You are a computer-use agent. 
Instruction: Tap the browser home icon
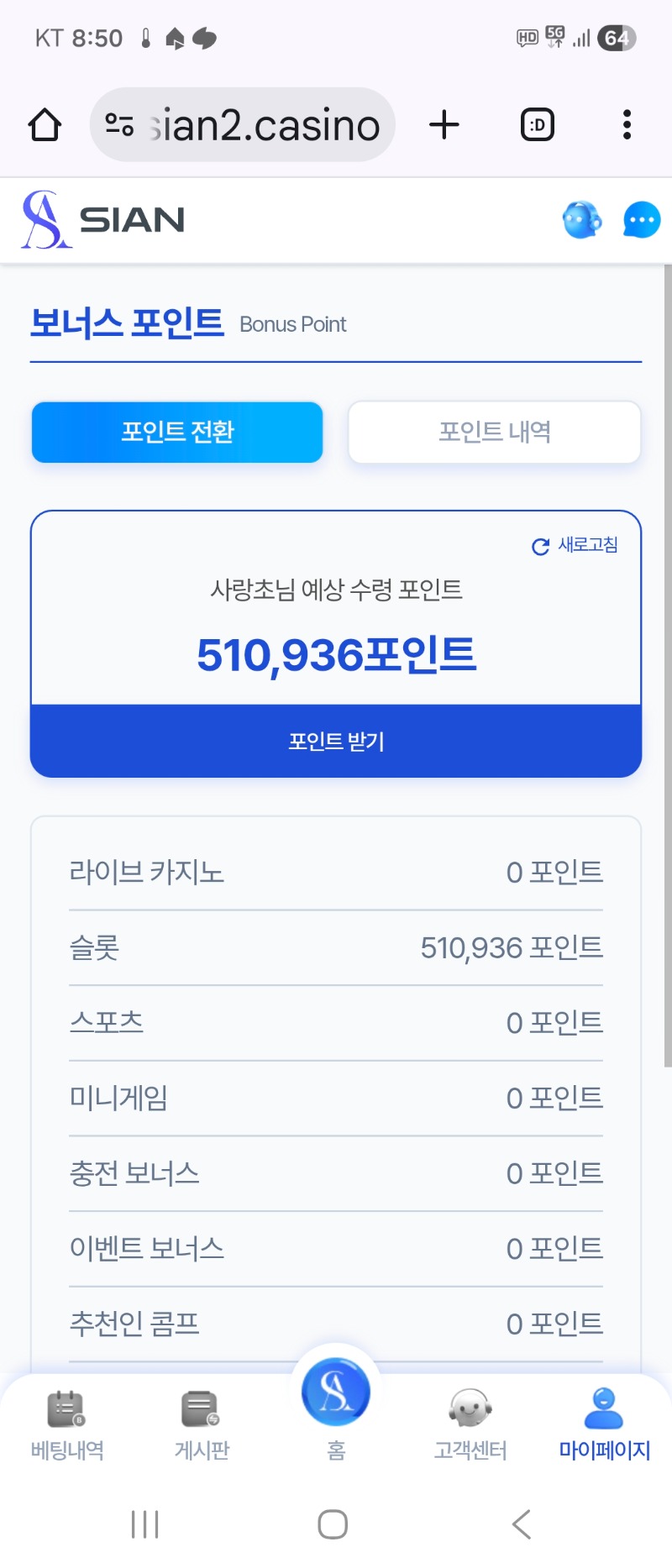45,125
